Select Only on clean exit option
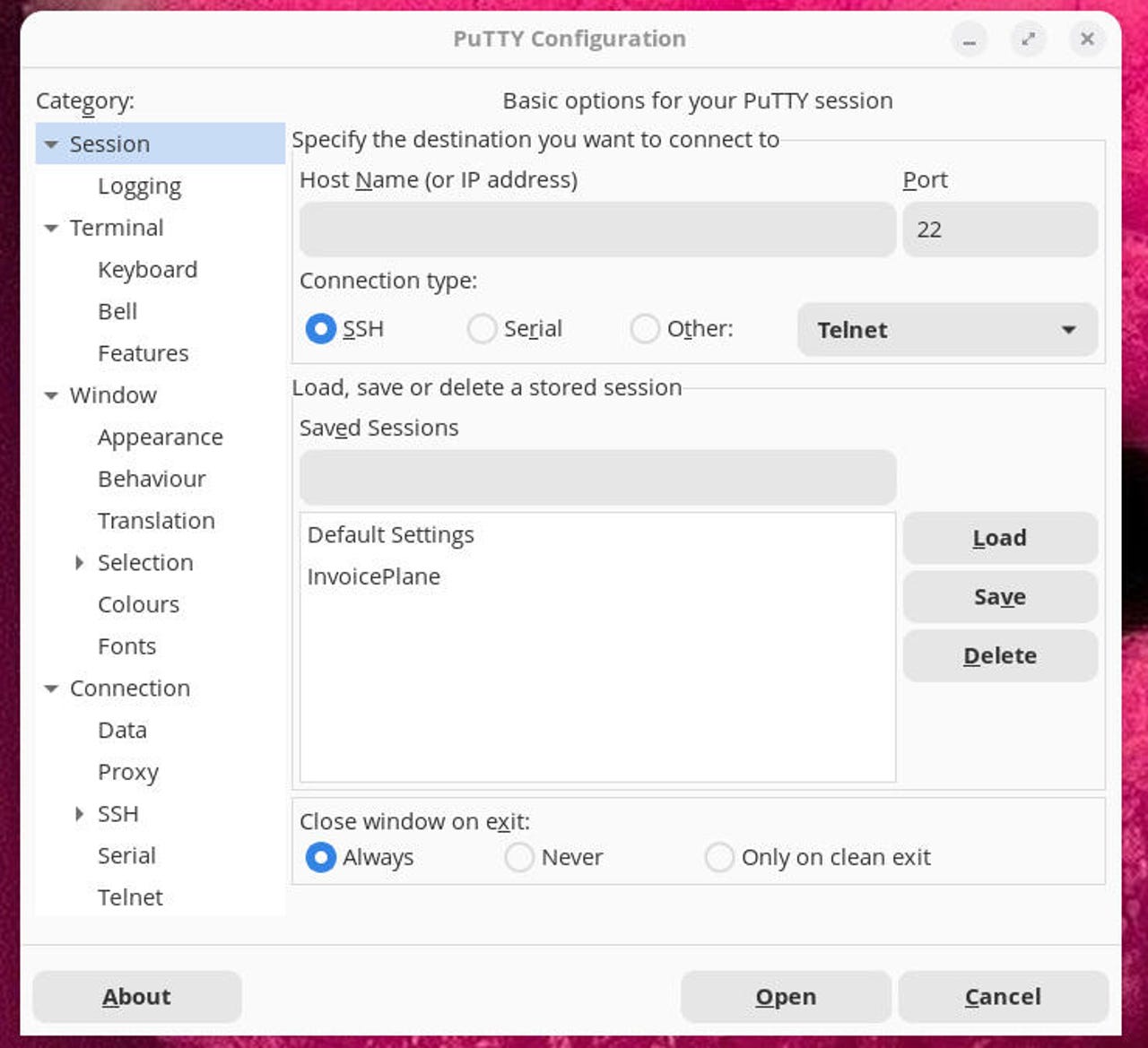The height and width of the screenshot is (1048, 1148). coord(719,858)
